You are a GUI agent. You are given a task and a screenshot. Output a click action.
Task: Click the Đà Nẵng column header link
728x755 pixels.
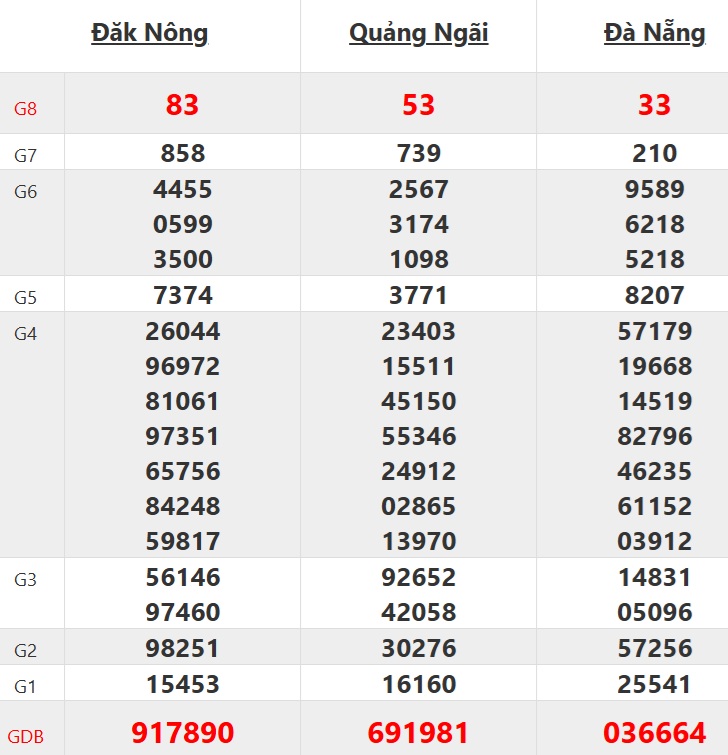pyautogui.click(x=654, y=33)
